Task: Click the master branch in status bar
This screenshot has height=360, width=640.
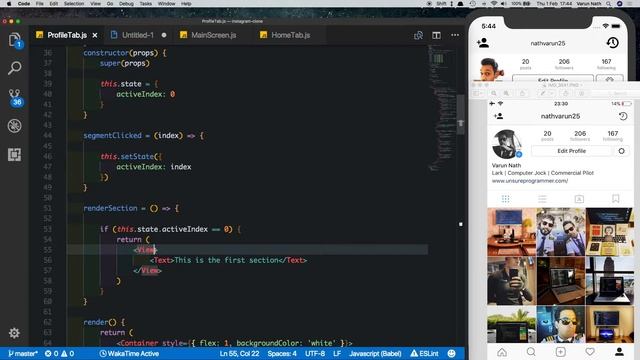Action: (x=23, y=353)
